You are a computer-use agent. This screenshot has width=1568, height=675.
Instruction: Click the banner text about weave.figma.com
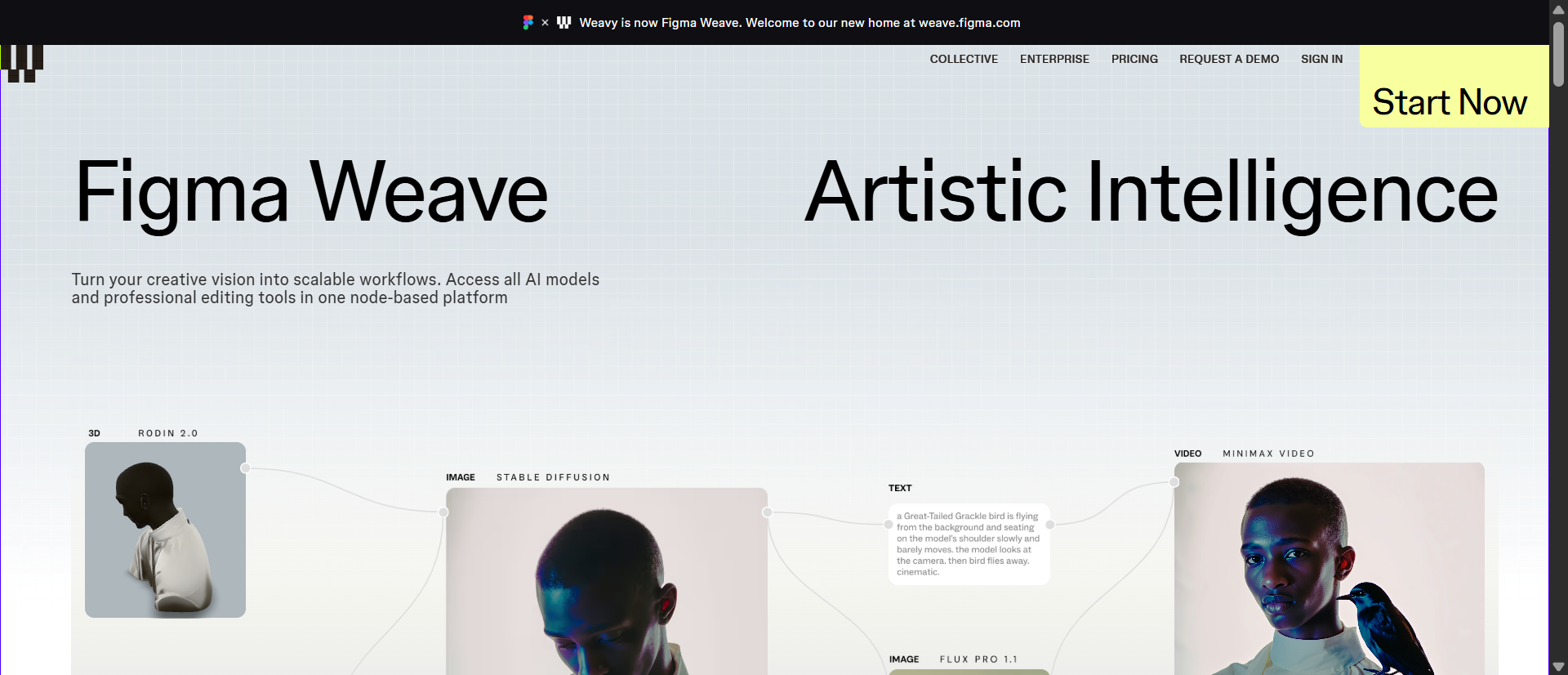point(800,23)
